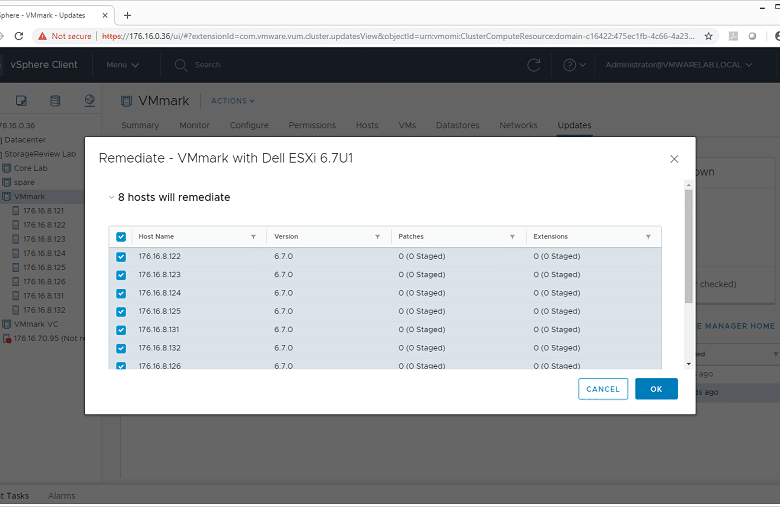The height and width of the screenshot is (507, 780).
Task: Toggle the select-all hosts header checkbox
Action: pyautogui.click(x=121, y=237)
